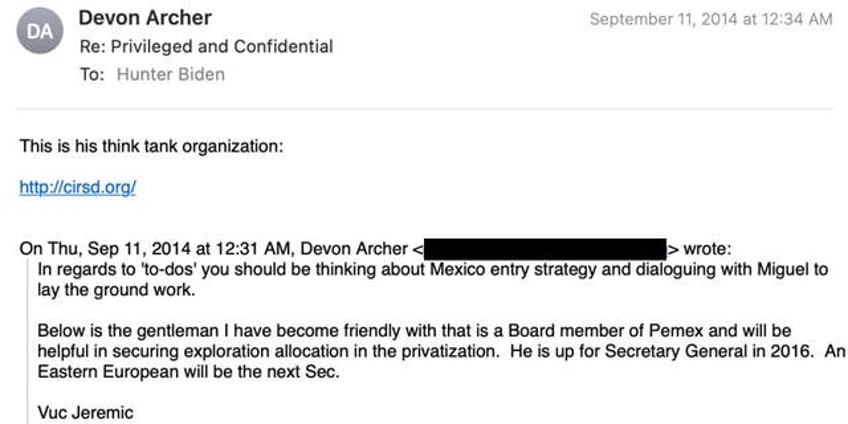
Task: Click the text "This is his think tank organization"
Action: click(x=151, y=146)
